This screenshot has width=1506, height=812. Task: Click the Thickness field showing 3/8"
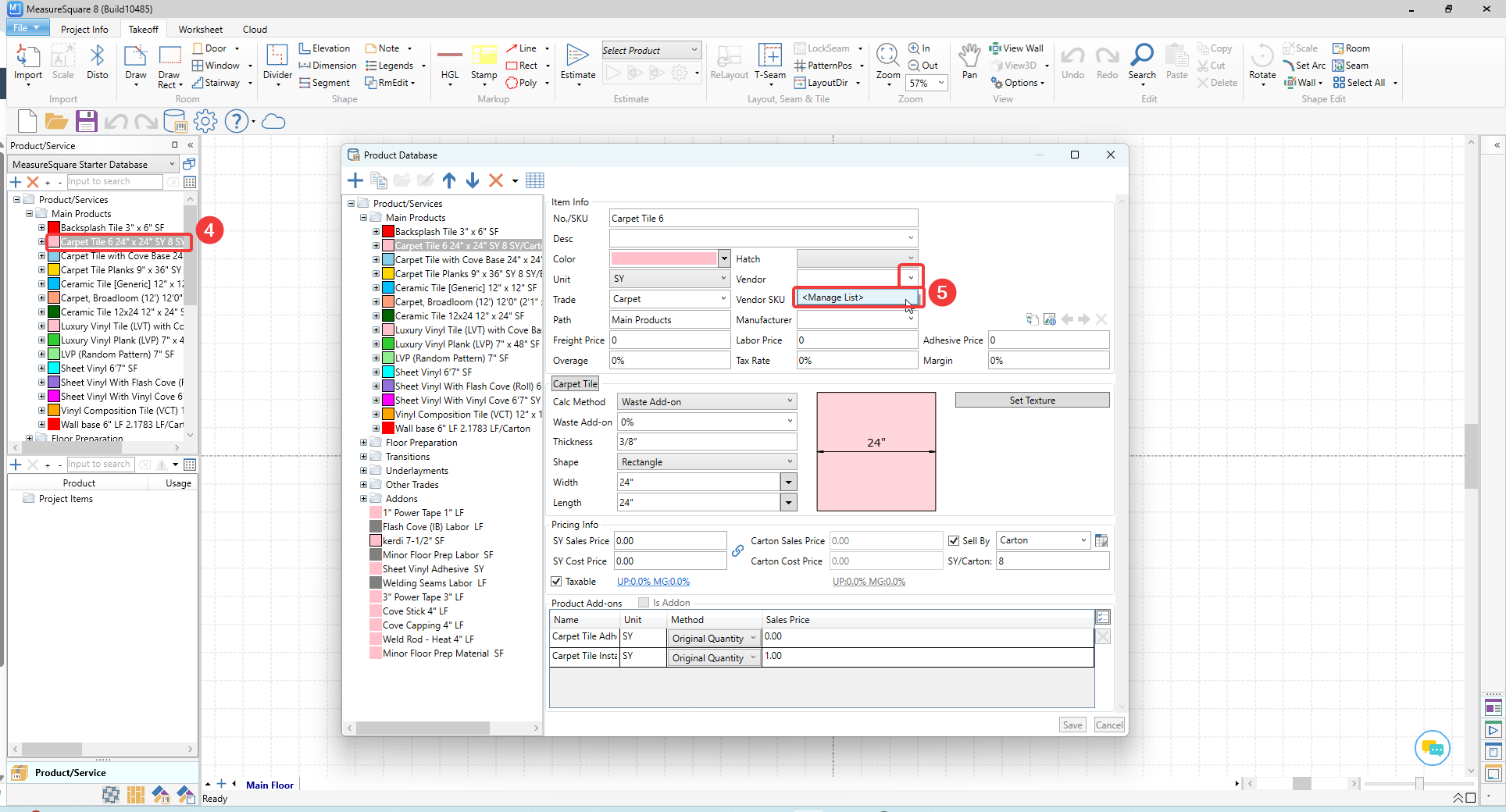[707, 442]
